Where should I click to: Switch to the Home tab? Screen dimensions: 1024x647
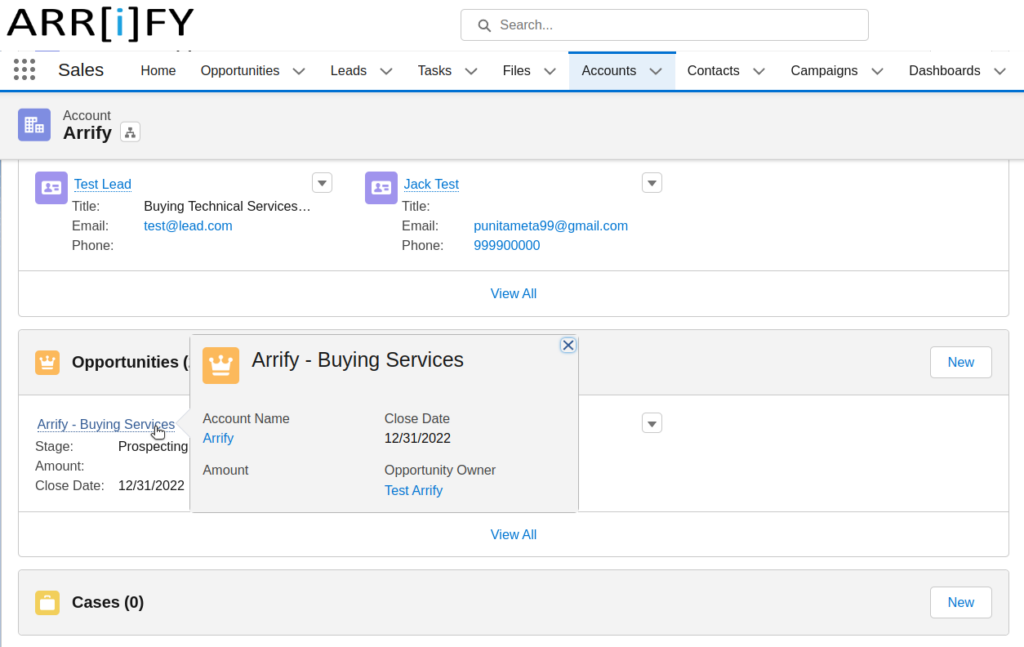tap(158, 70)
